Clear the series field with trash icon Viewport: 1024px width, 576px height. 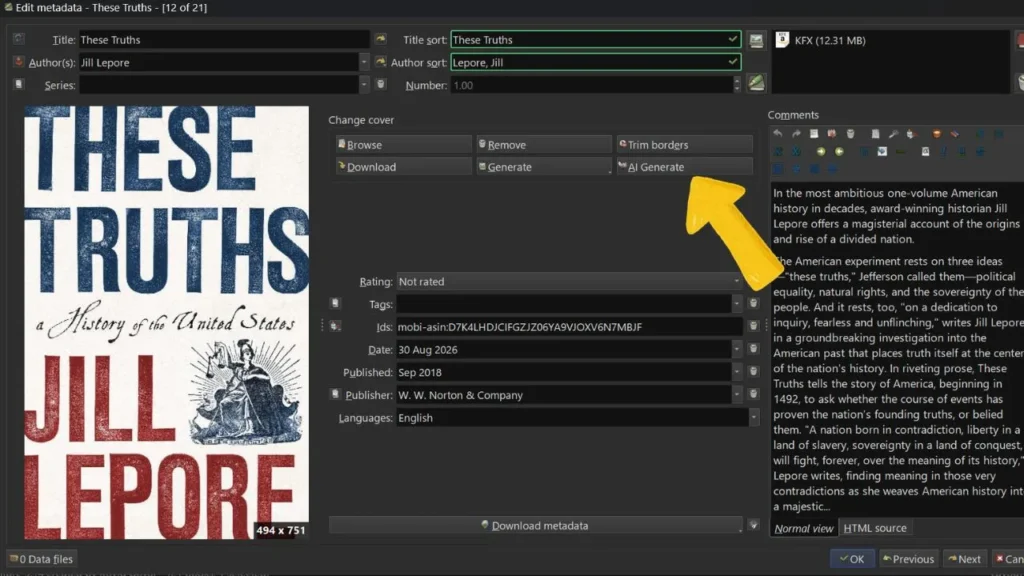coord(380,84)
